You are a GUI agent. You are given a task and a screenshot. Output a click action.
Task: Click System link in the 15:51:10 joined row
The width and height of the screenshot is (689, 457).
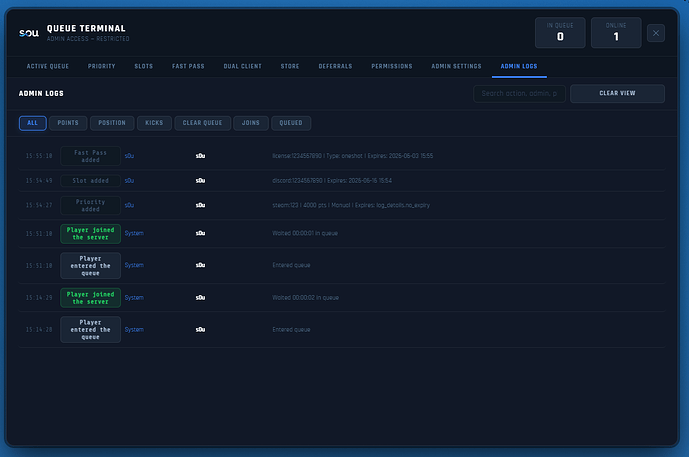pos(134,233)
